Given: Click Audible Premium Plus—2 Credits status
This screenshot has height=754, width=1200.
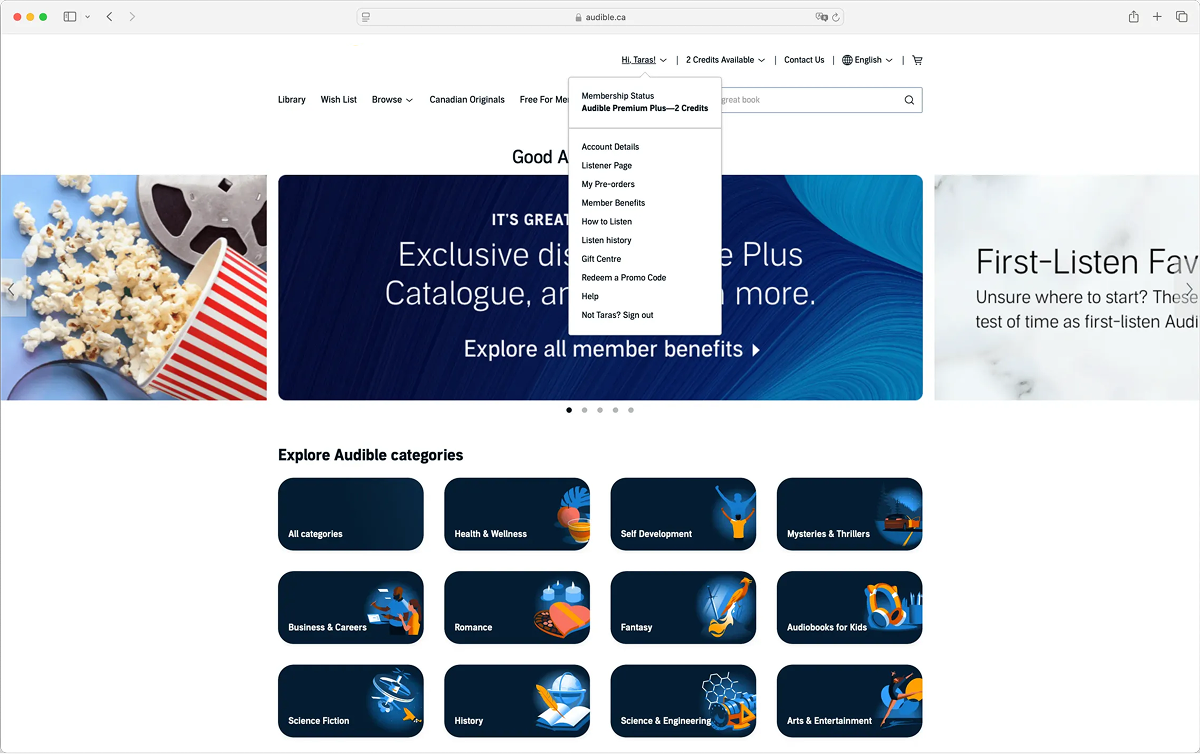Looking at the screenshot, I should coord(645,108).
